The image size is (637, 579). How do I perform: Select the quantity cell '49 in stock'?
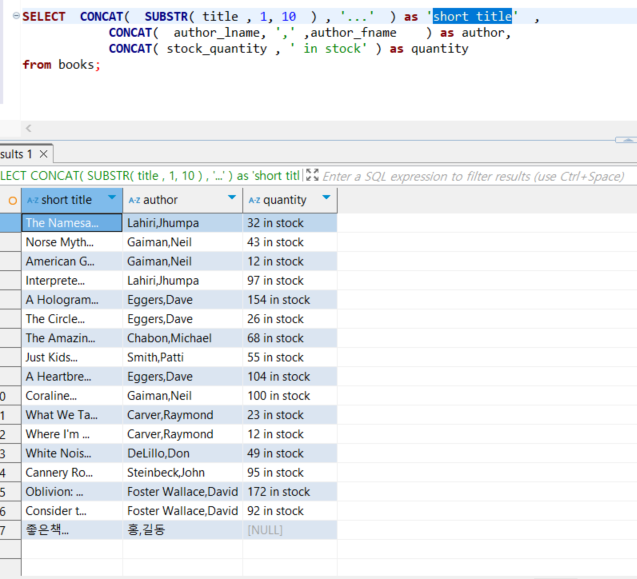click(x=290, y=453)
